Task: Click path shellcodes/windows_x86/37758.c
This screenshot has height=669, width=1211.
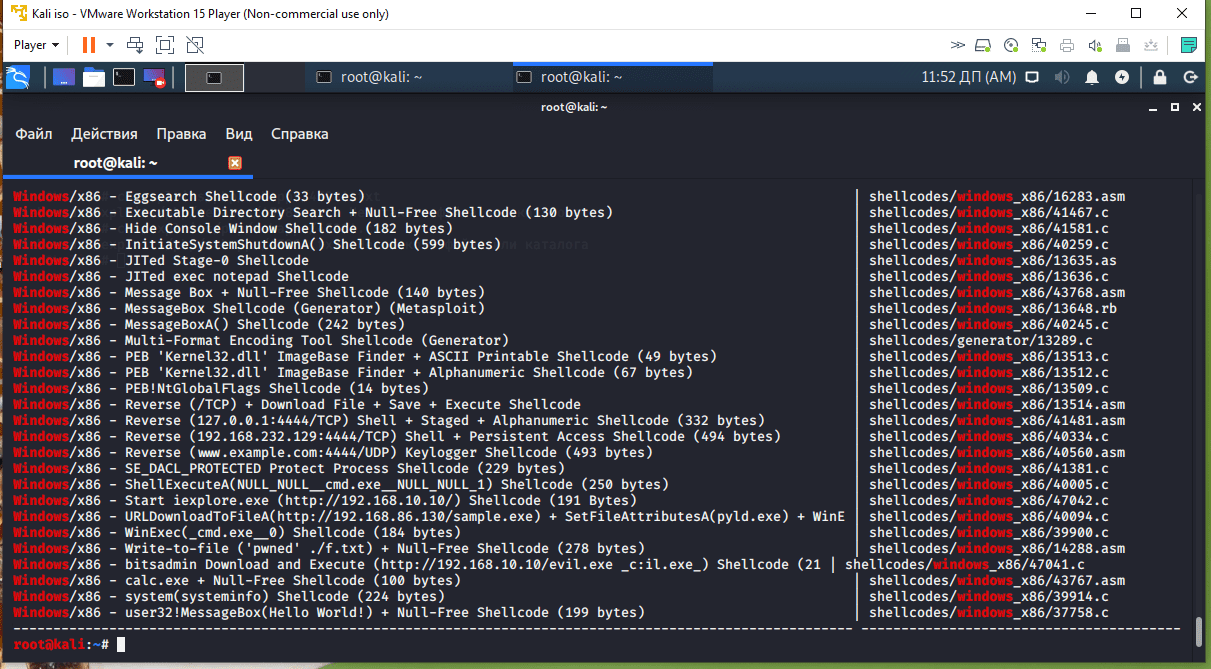Action: click(989, 613)
